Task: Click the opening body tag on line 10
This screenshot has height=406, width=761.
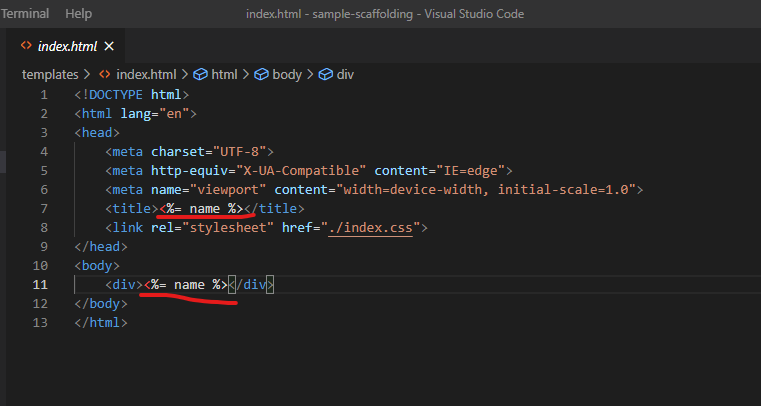Action: pos(97,265)
